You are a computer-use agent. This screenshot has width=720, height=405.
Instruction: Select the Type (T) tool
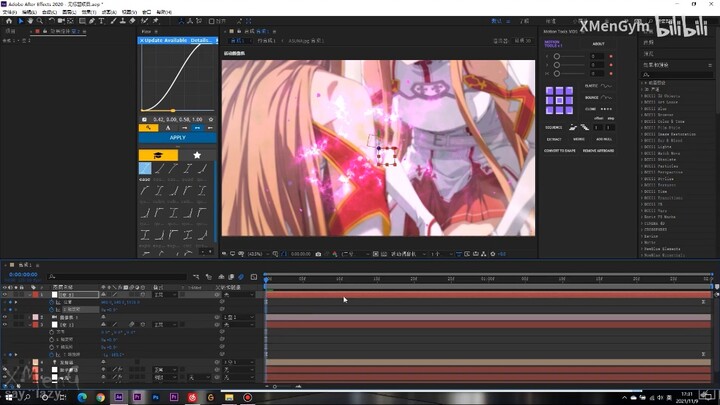(x=101, y=21)
